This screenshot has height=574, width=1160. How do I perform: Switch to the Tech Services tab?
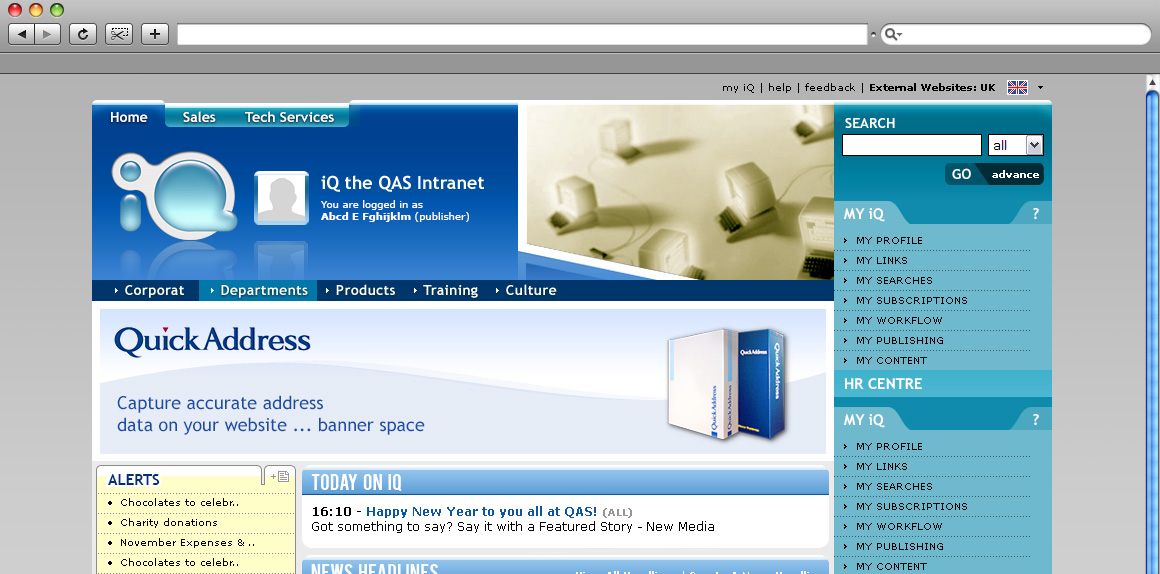coord(289,117)
